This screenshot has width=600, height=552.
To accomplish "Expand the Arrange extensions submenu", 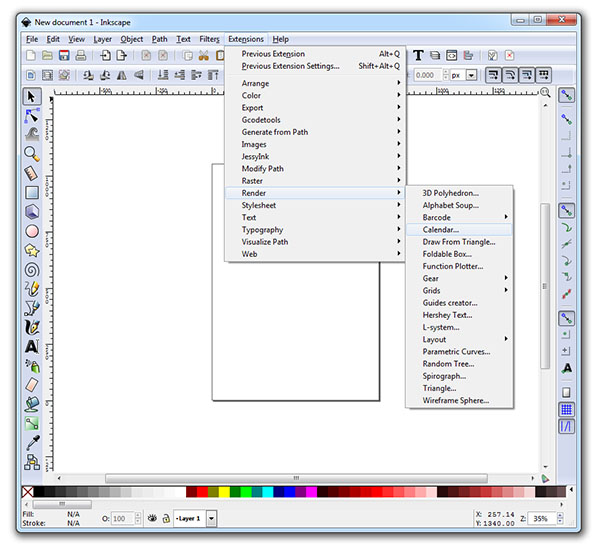I will coord(315,83).
